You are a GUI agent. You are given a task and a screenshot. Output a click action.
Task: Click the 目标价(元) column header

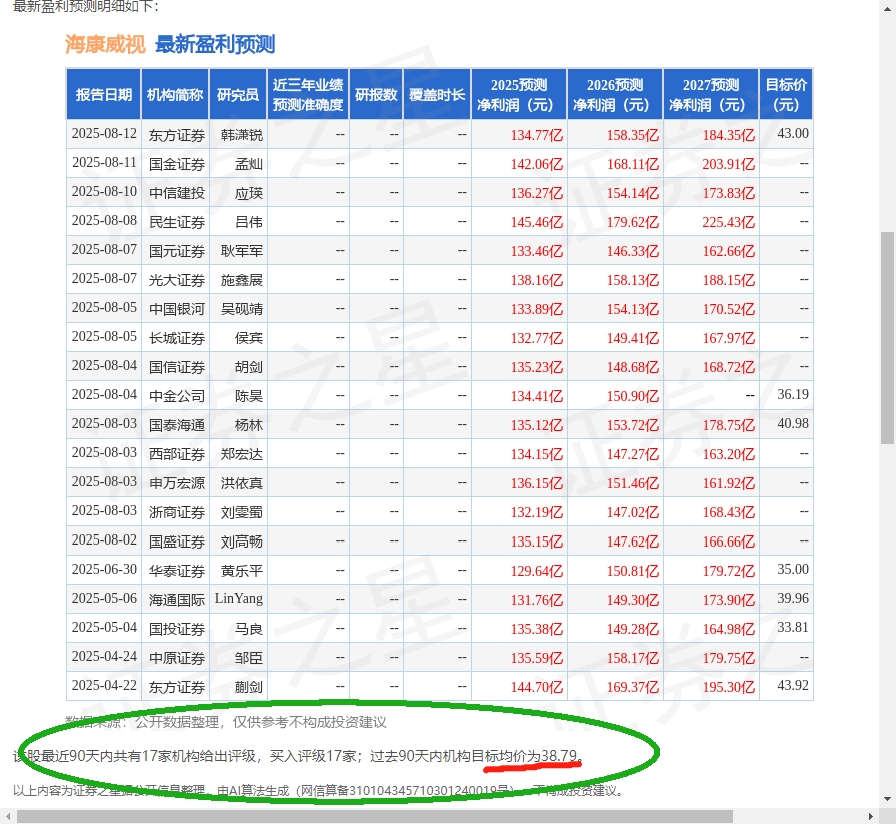[786, 94]
